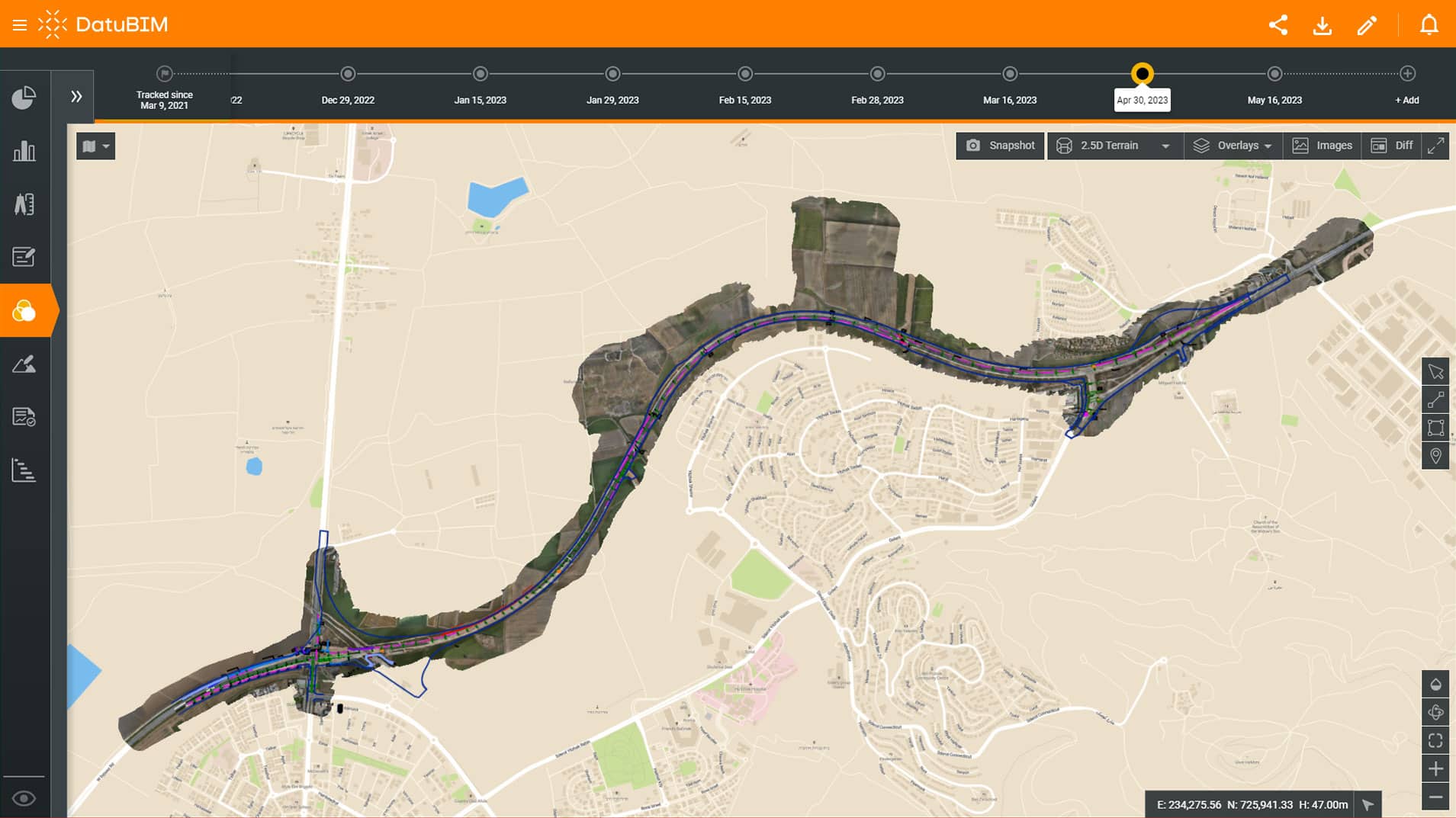Open the hamburger navigation menu
The image size is (1456, 818).
[19, 24]
